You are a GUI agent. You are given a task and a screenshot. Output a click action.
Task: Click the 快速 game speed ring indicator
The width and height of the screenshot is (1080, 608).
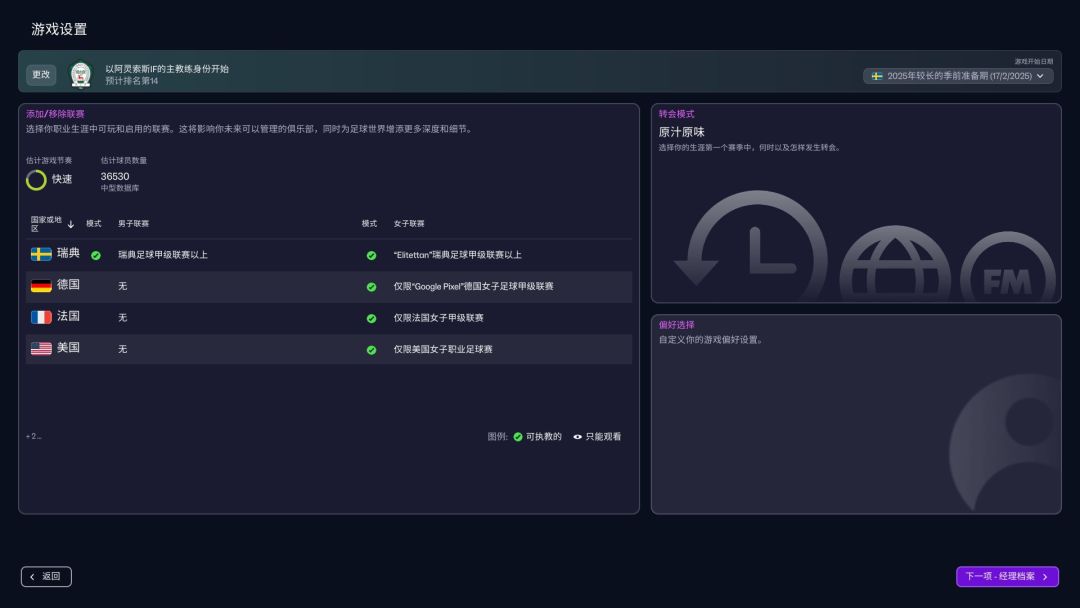pos(36,180)
